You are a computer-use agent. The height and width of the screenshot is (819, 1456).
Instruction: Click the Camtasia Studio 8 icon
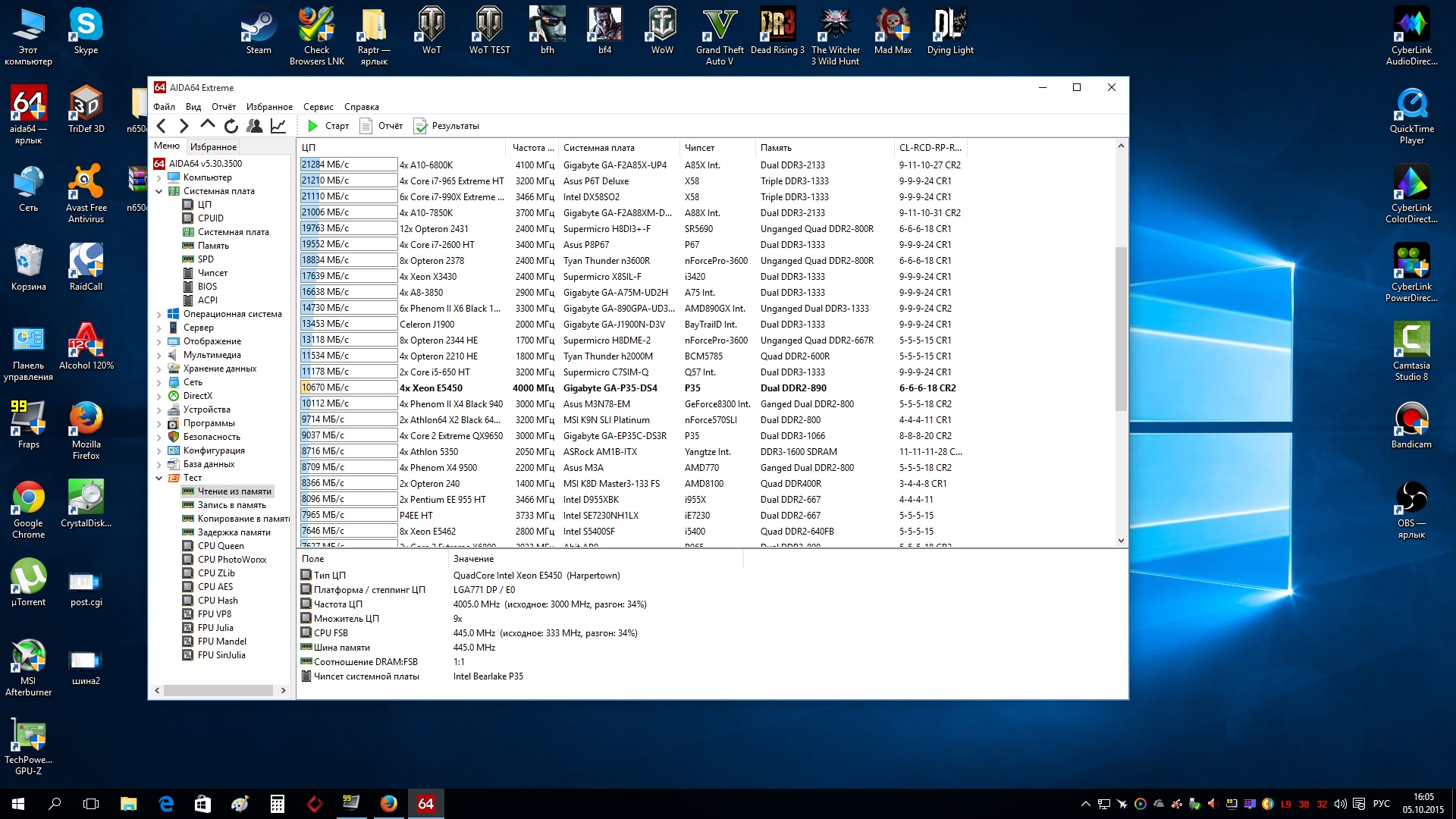coord(1411,351)
